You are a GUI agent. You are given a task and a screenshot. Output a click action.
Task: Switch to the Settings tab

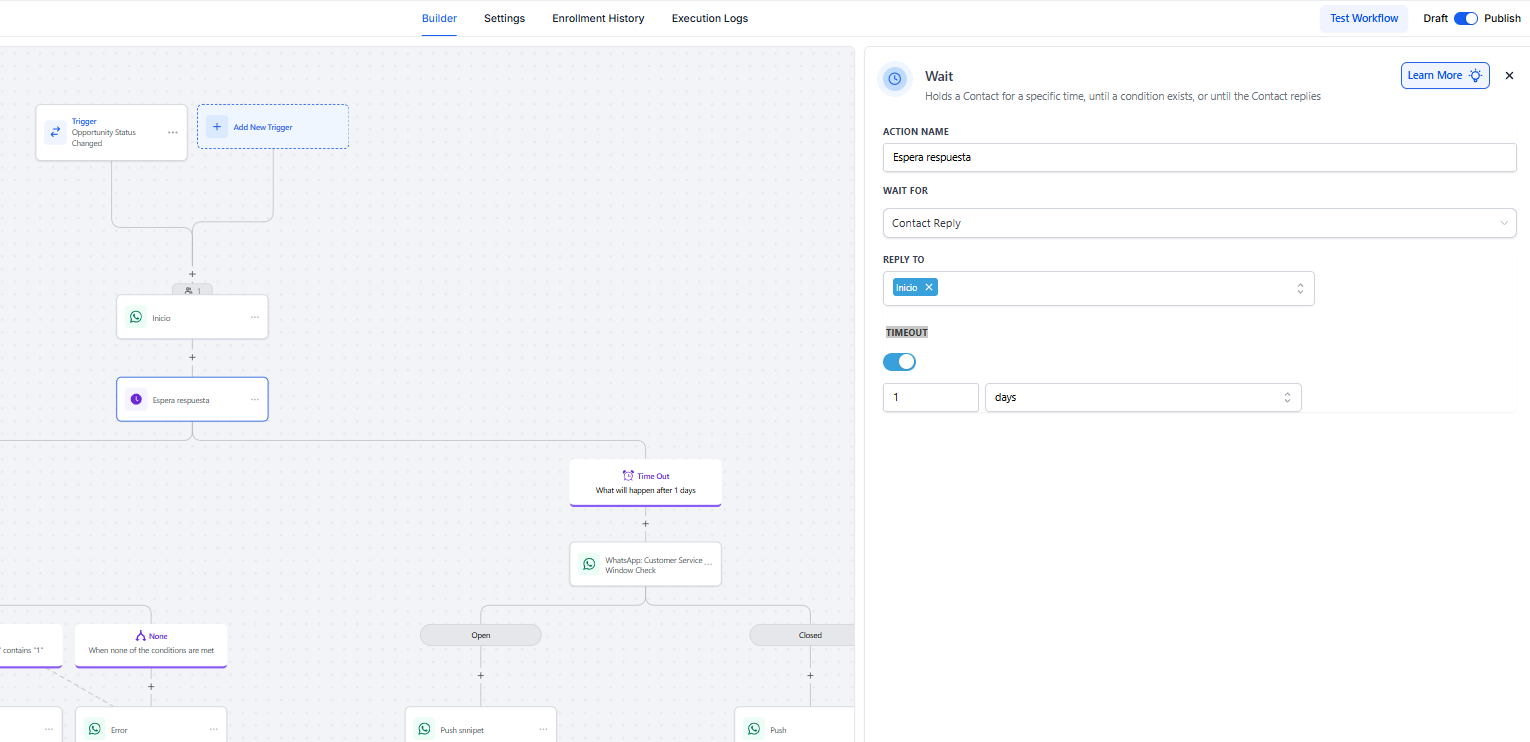pos(504,18)
